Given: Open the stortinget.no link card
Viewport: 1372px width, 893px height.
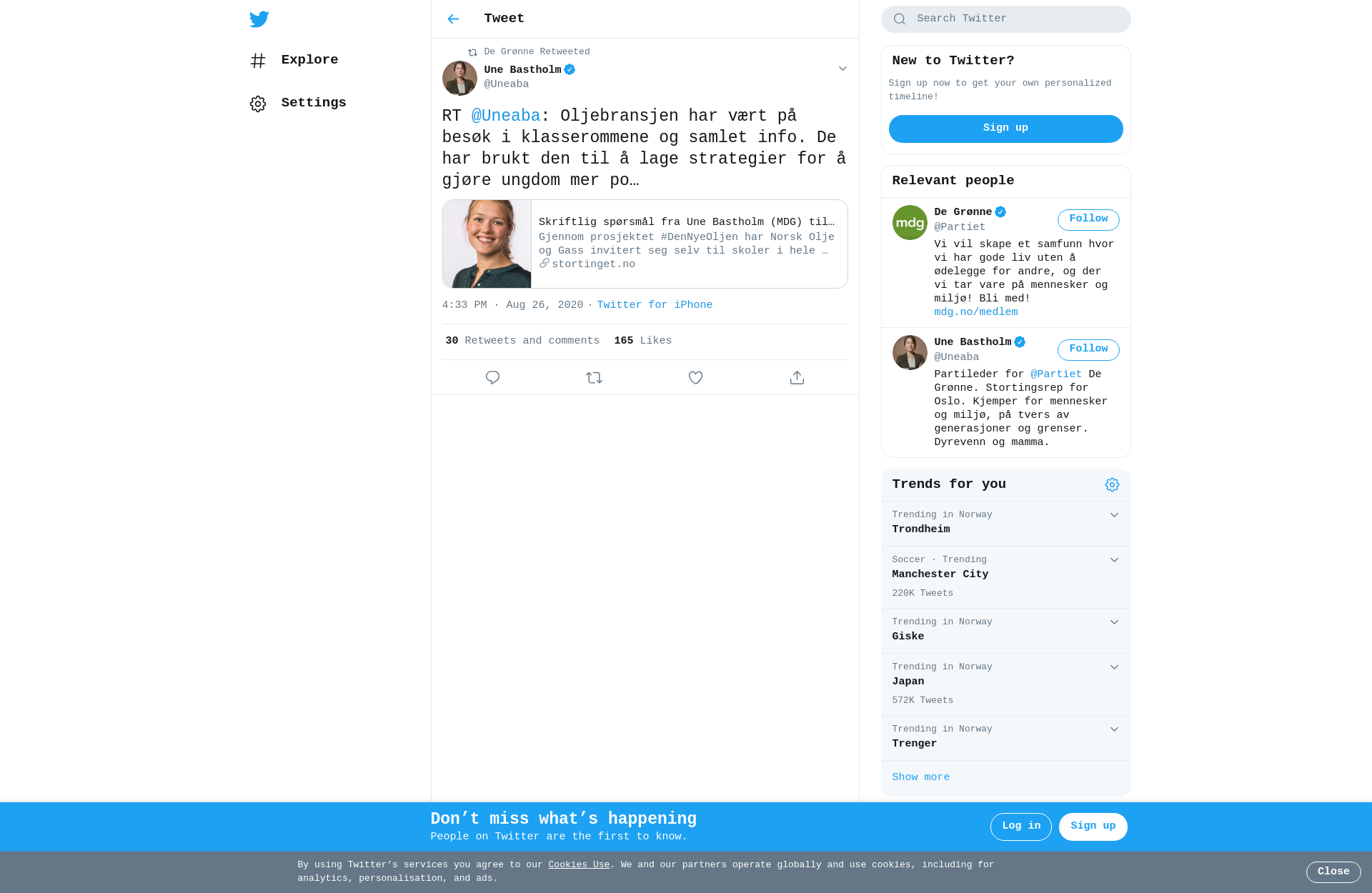Looking at the screenshot, I should [x=645, y=244].
